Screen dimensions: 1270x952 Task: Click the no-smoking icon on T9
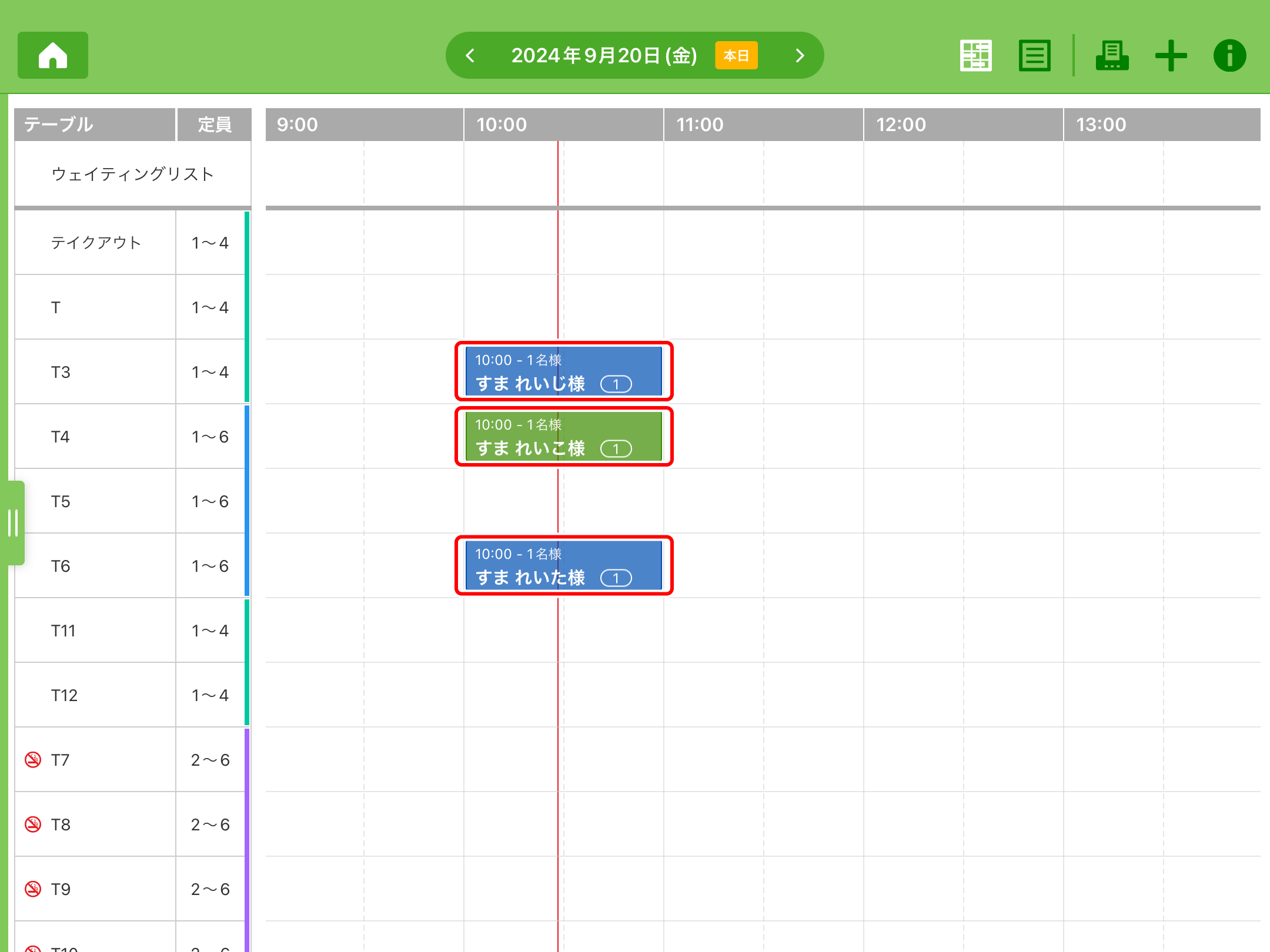33,889
